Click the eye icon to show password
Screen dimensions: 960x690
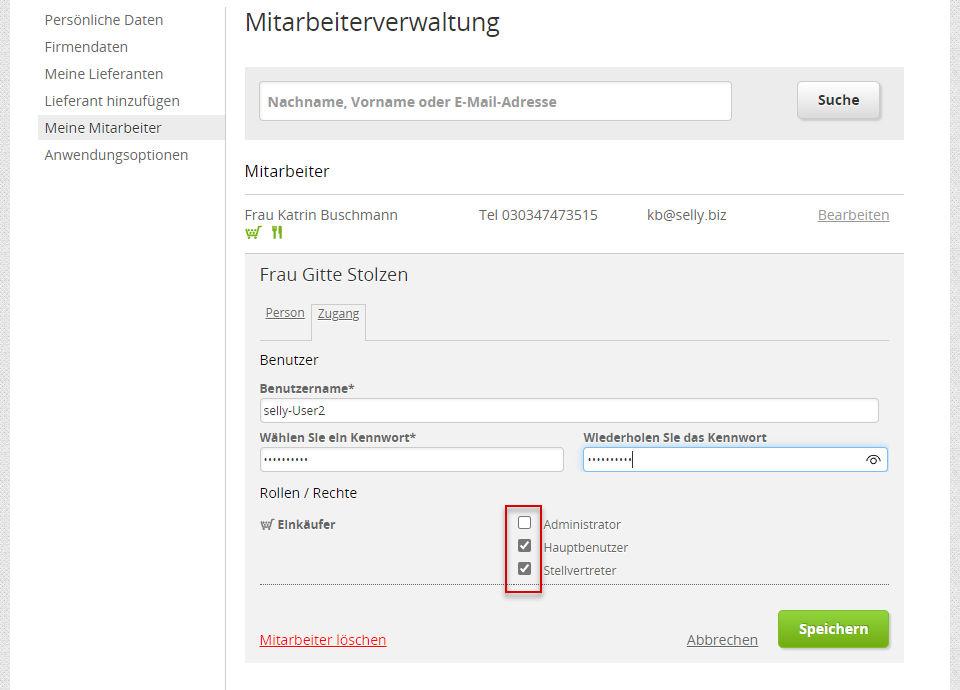coord(873,460)
